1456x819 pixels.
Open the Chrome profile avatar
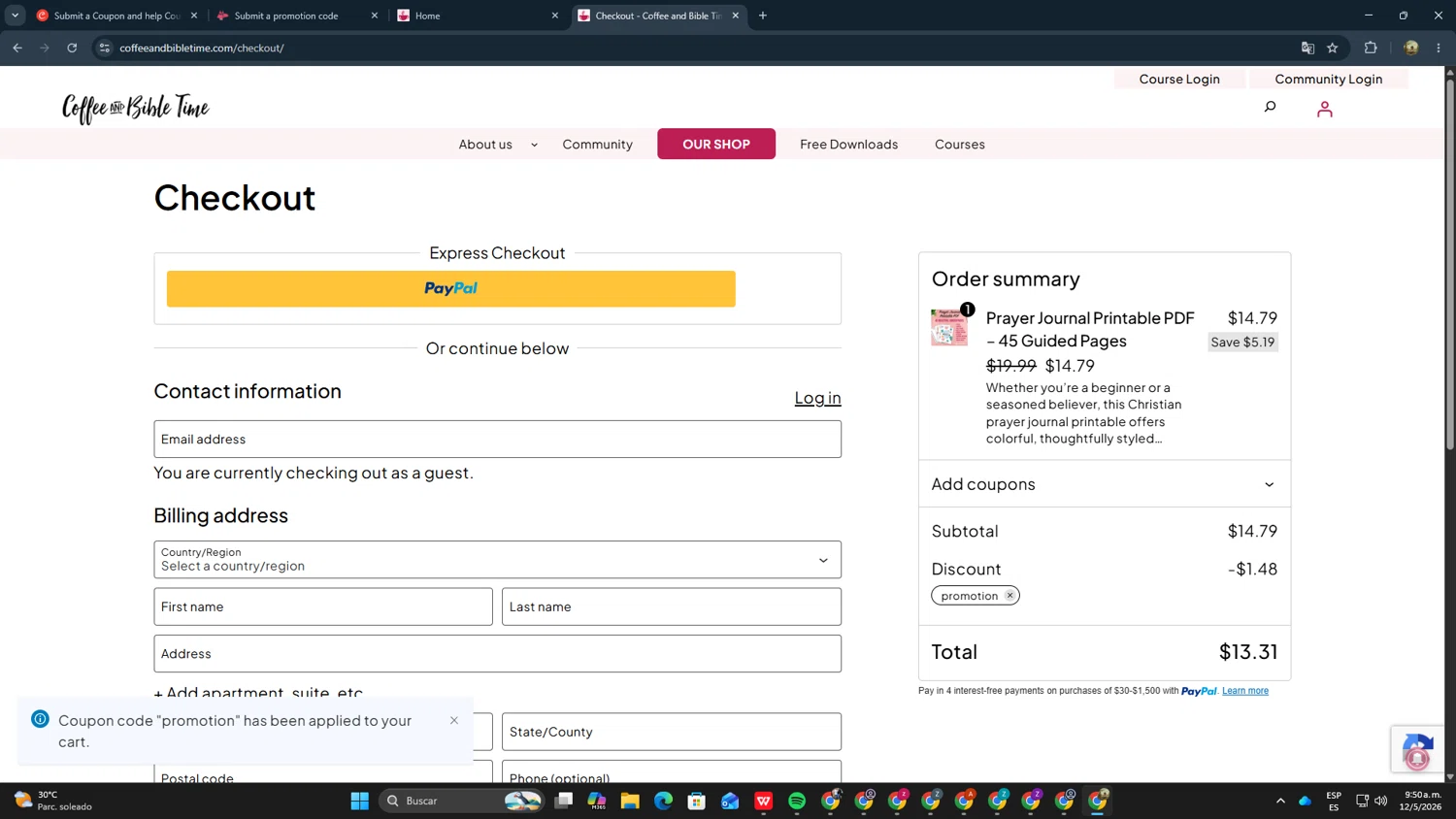tap(1411, 48)
